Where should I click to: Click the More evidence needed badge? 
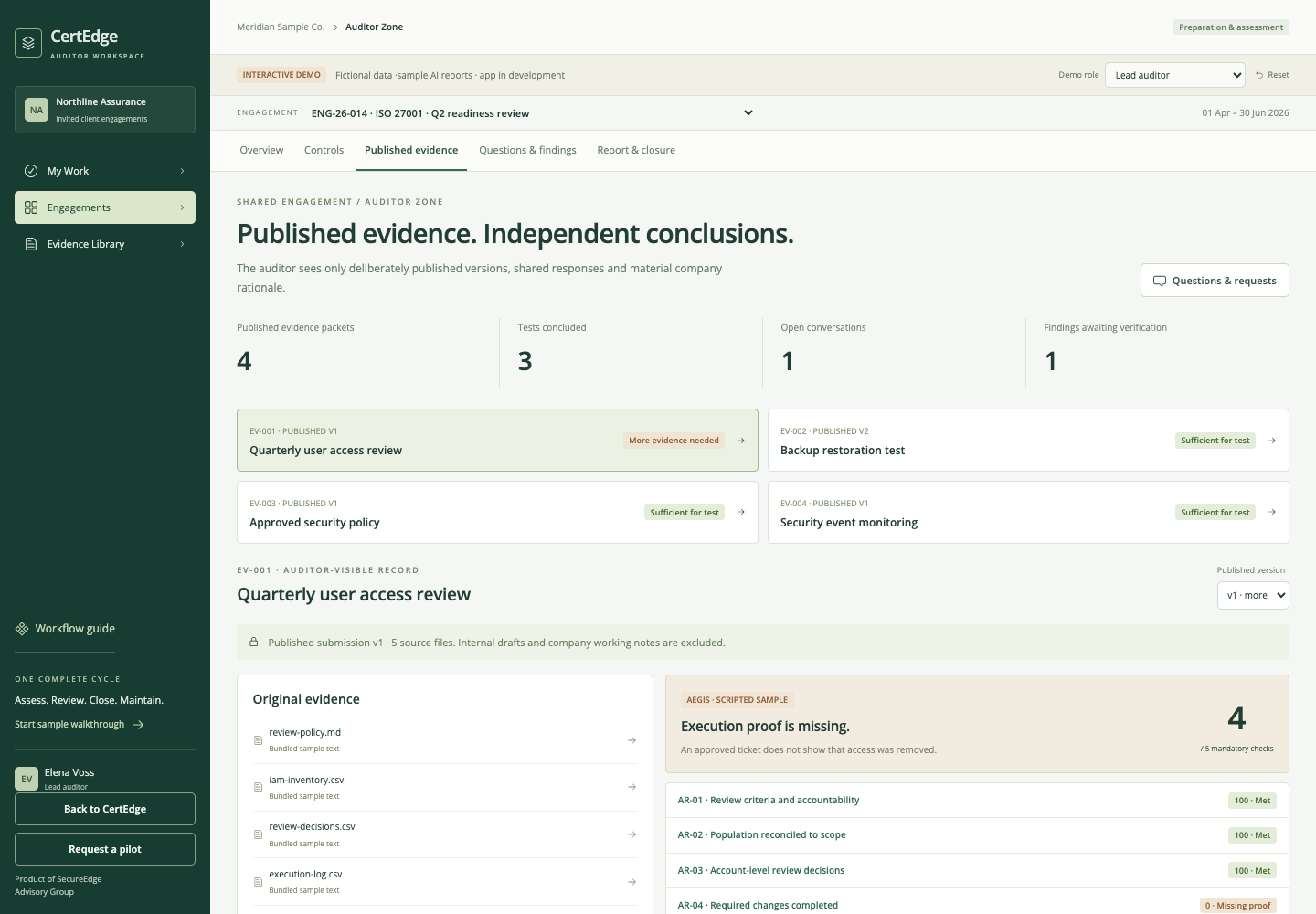[x=674, y=441]
